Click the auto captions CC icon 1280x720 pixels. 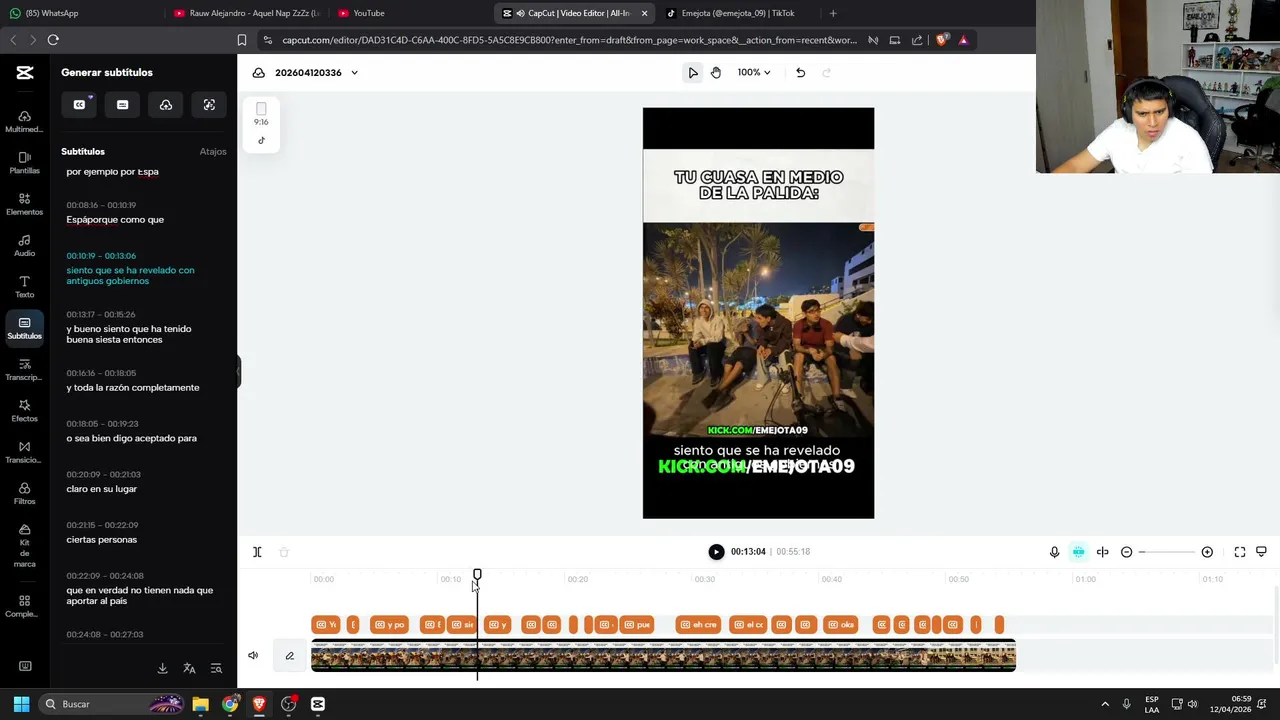pos(80,105)
